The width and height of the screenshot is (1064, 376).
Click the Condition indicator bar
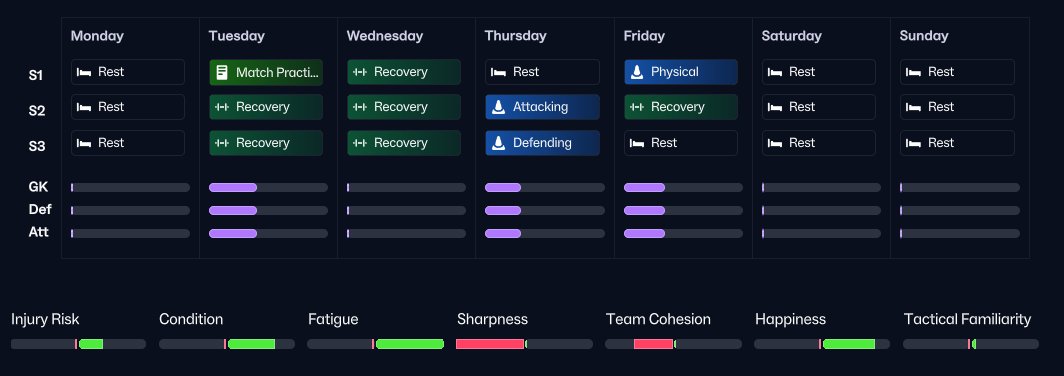(x=227, y=344)
